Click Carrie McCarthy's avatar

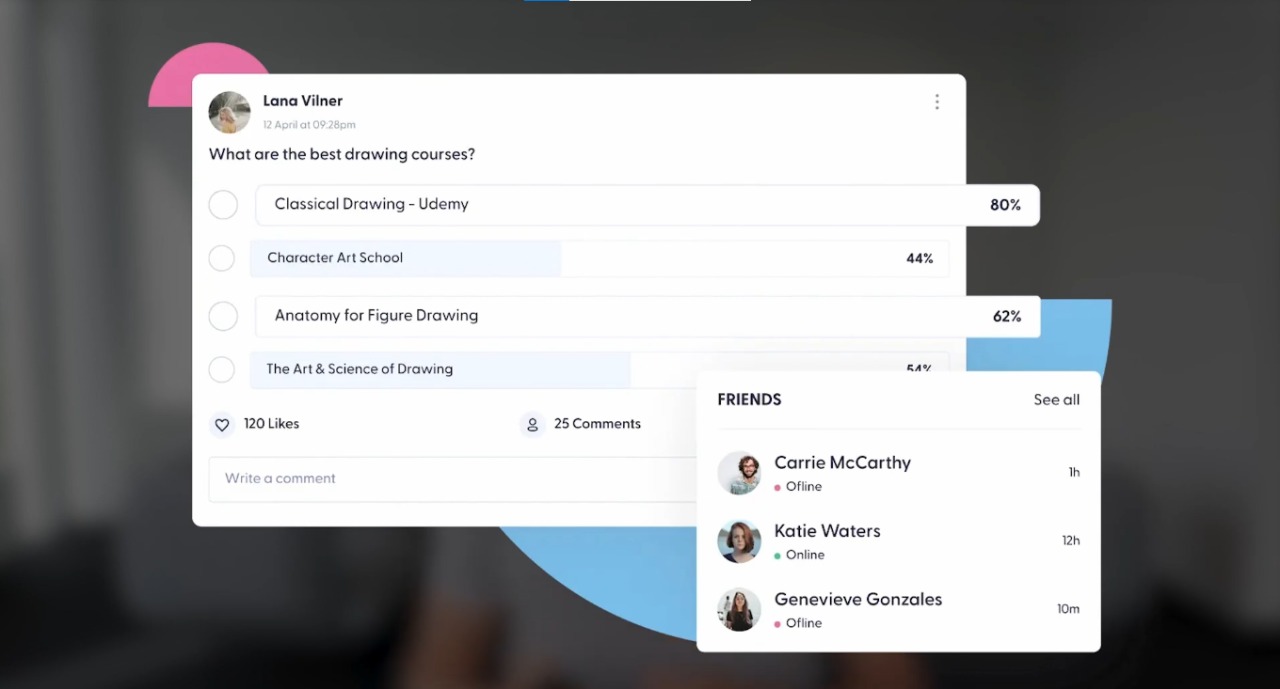click(x=739, y=473)
